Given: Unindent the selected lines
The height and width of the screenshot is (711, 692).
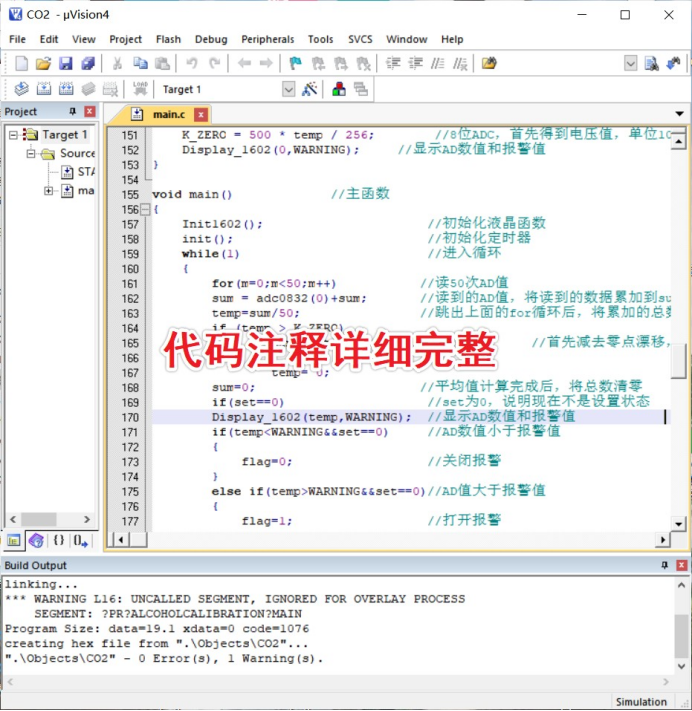Looking at the screenshot, I should (415, 63).
